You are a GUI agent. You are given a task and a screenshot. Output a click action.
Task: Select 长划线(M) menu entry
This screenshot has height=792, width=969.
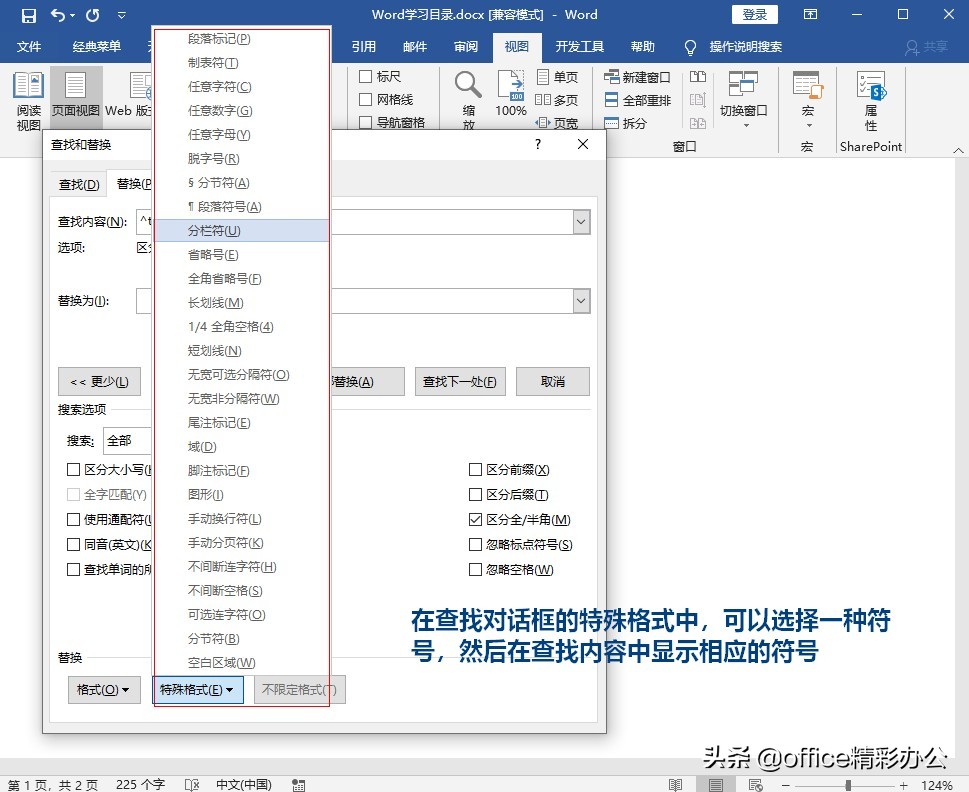click(x=241, y=302)
